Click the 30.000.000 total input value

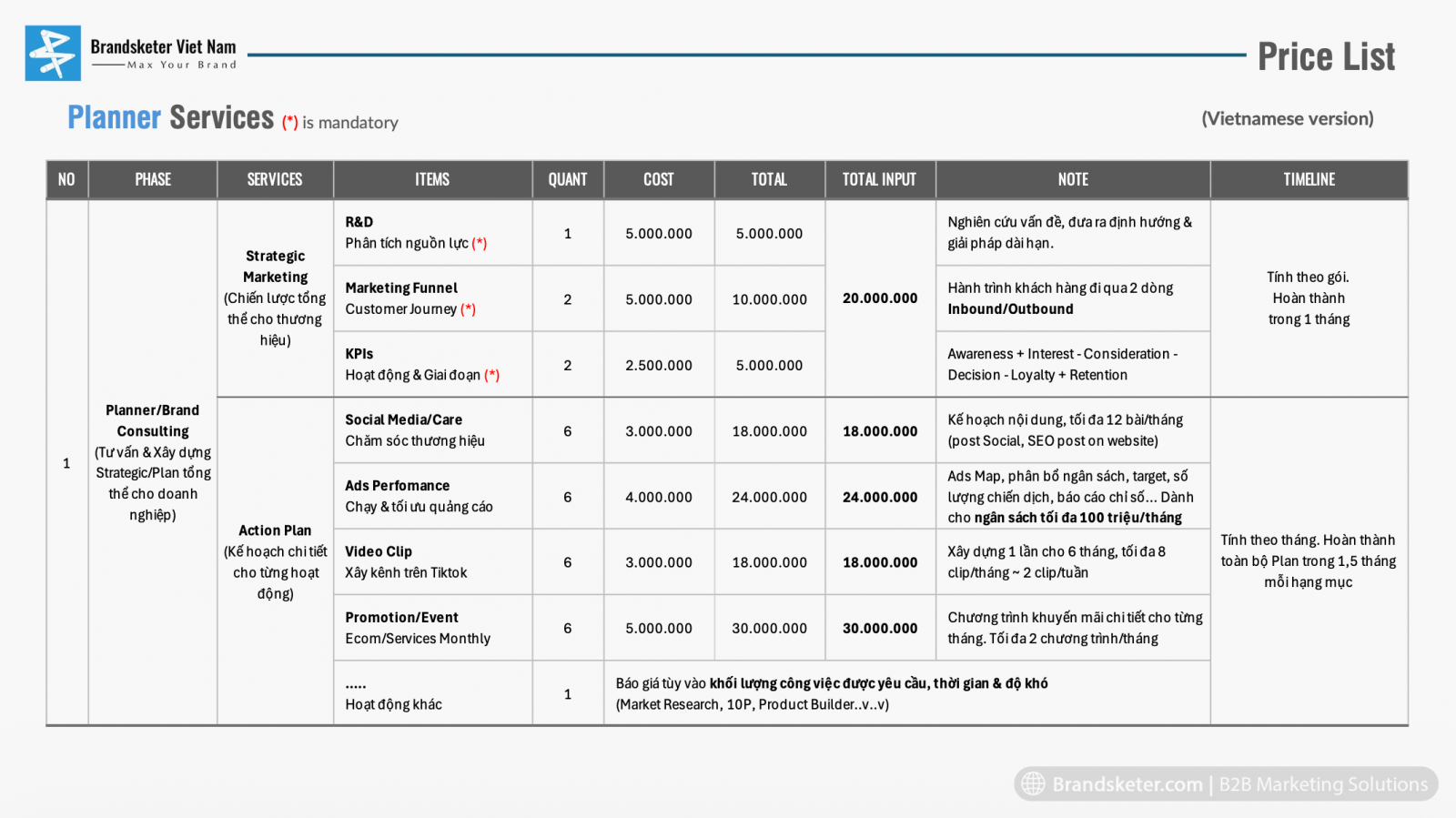pos(880,629)
